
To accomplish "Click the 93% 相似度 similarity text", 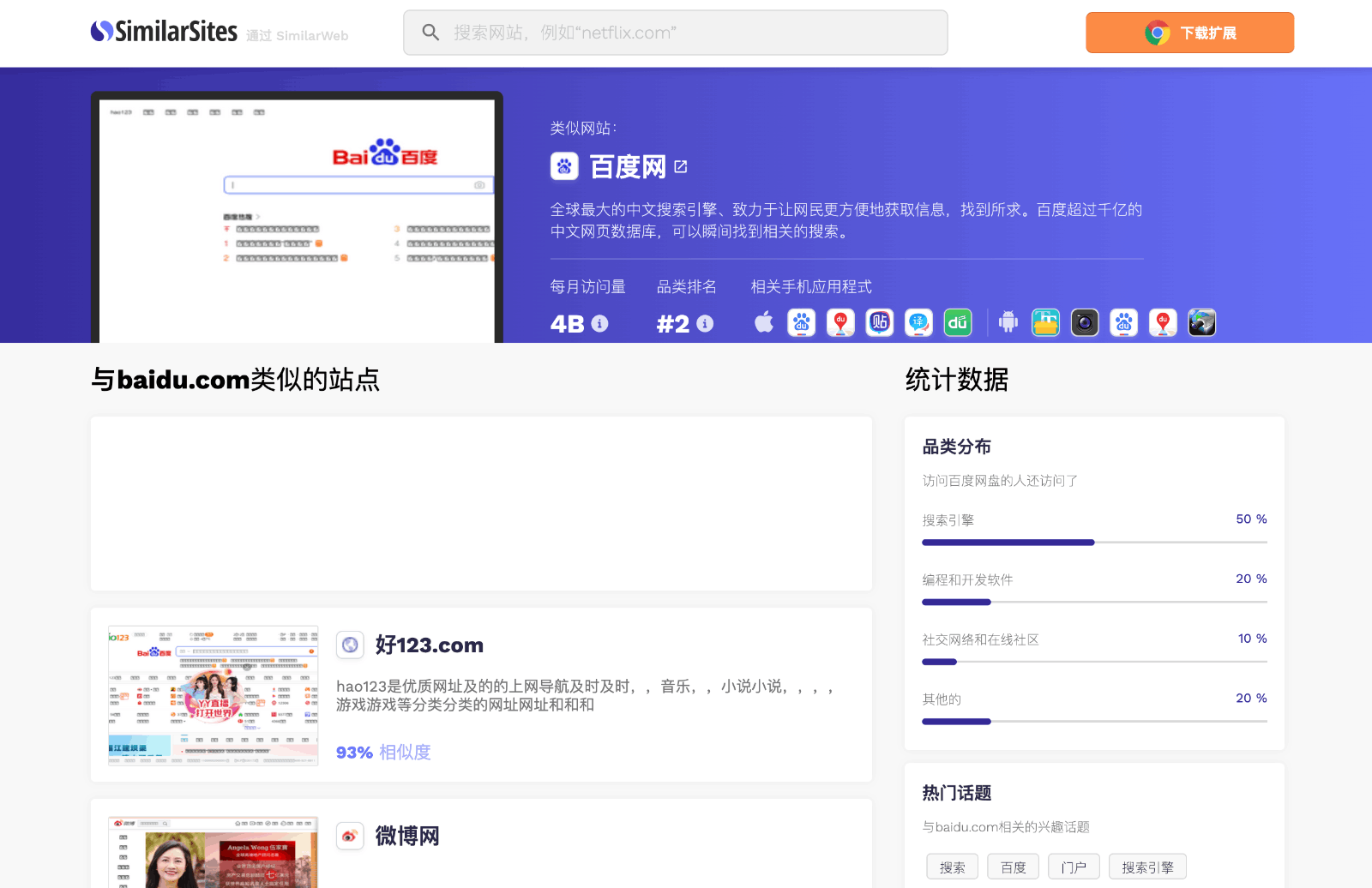I will pyautogui.click(x=383, y=752).
